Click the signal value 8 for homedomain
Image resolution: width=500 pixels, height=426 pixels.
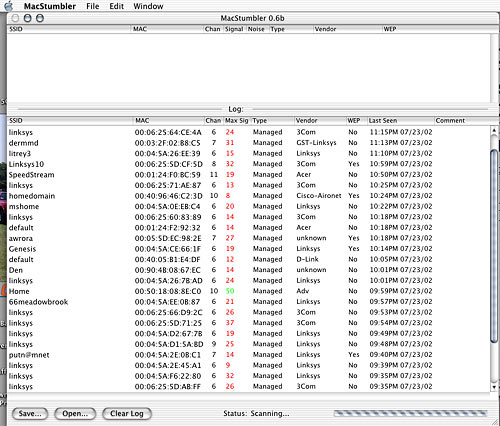click(x=228, y=196)
